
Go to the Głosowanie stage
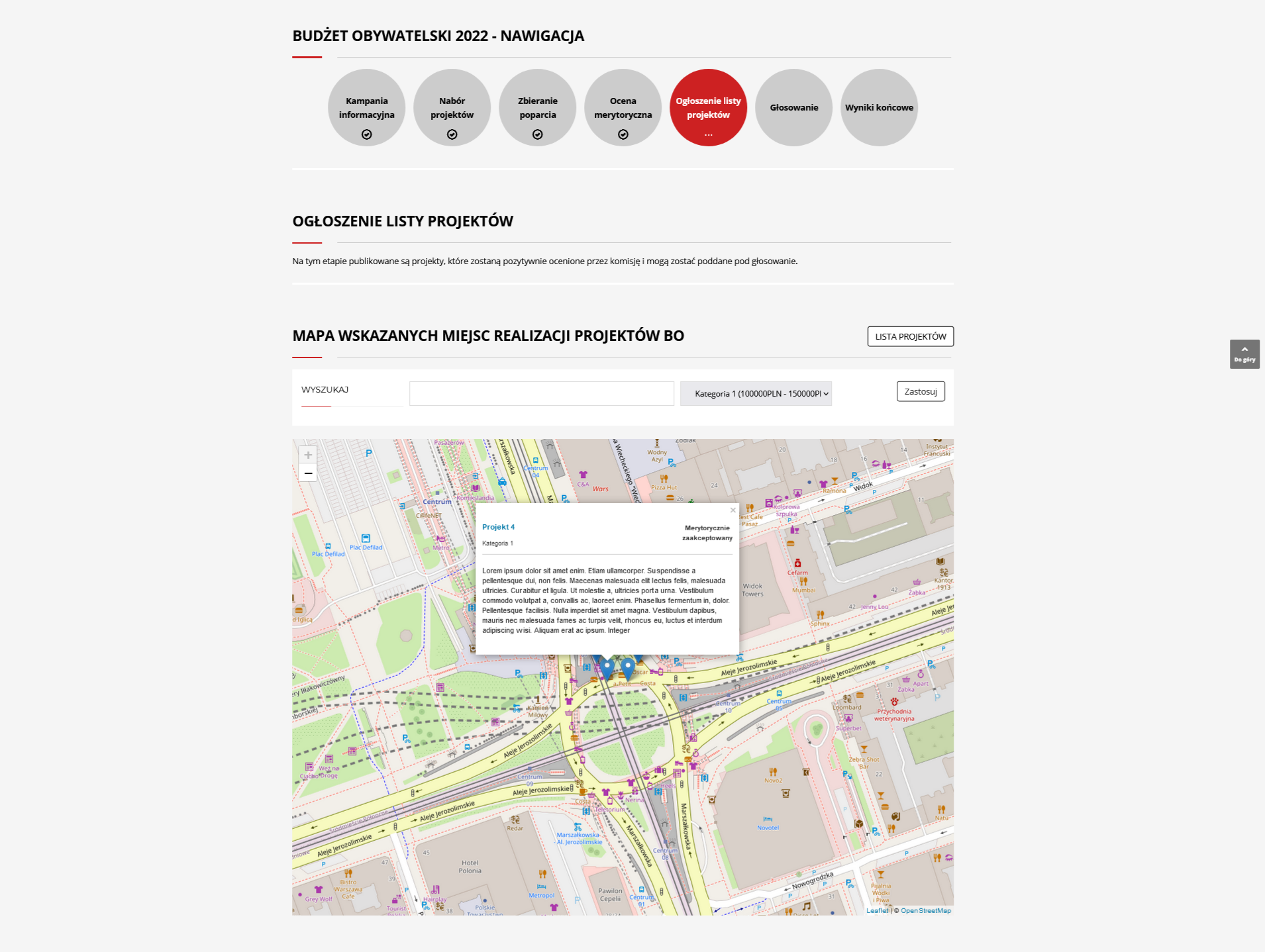click(x=793, y=107)
